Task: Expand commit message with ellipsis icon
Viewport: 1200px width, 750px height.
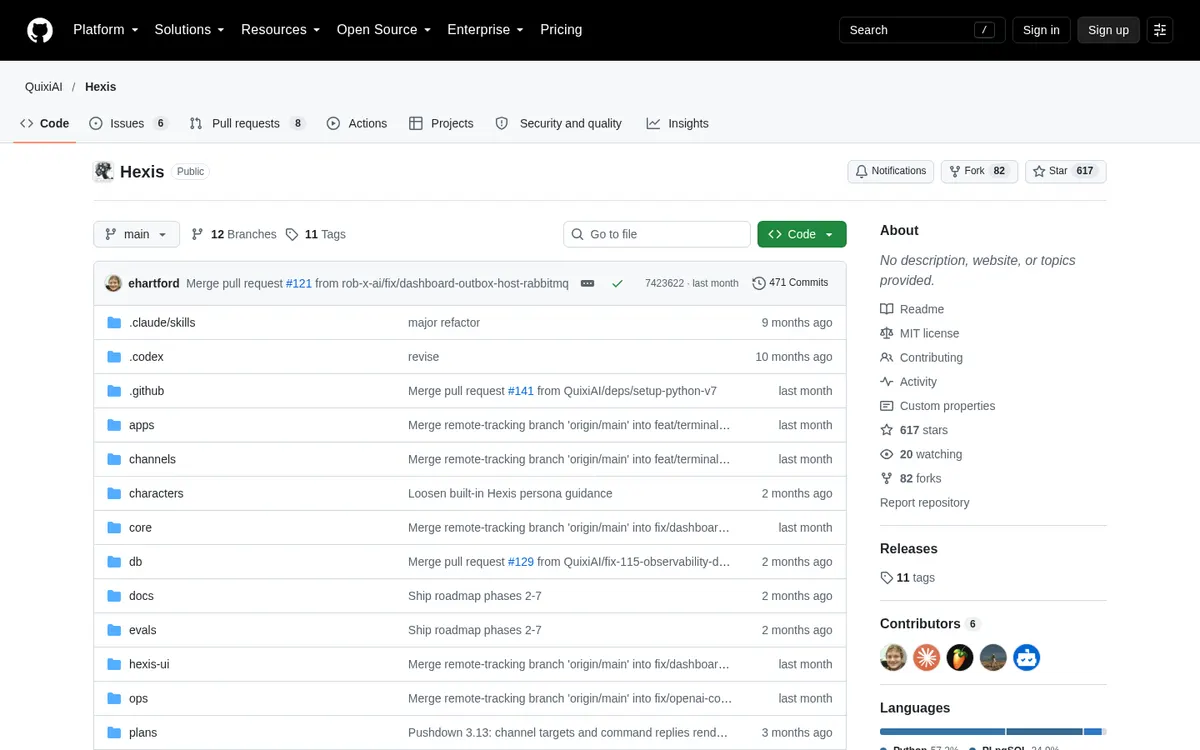Action: click(588, 283)
